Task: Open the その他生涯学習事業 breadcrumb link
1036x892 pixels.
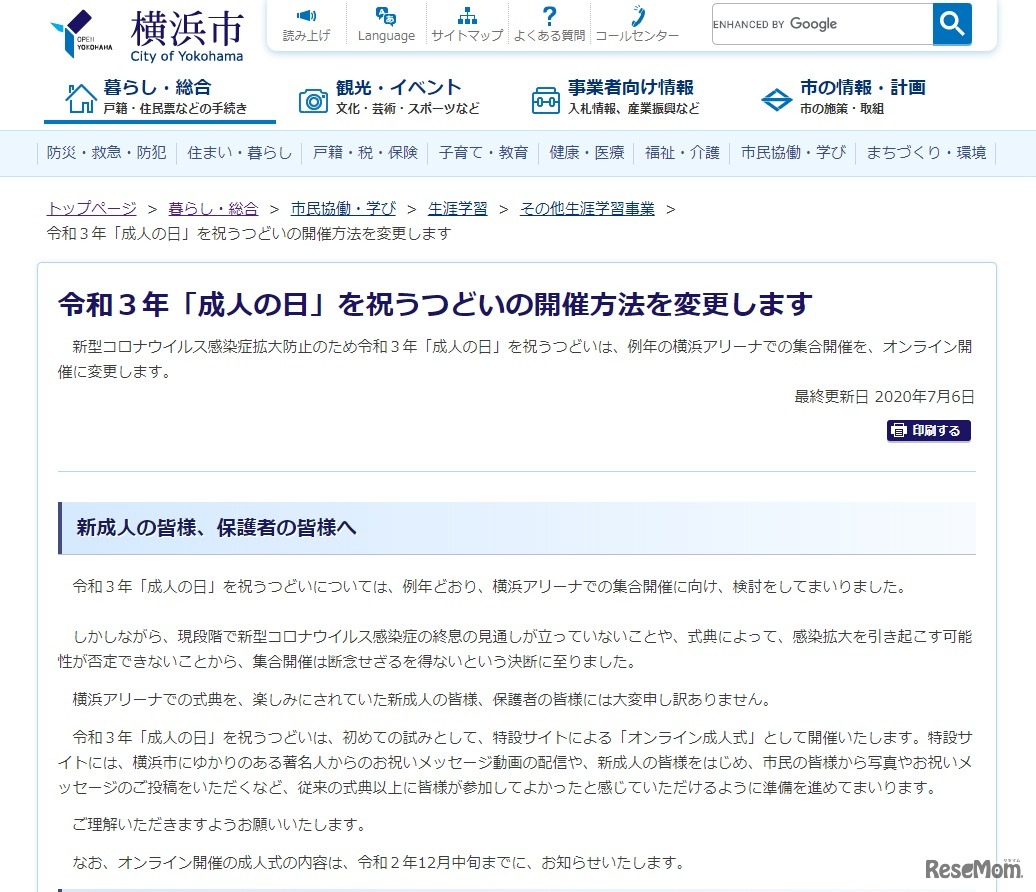Action: [x=589, y=209]
